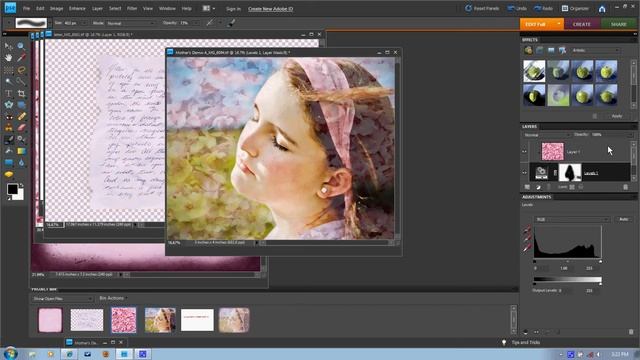This screenshot has height=360, width=640.
Task: Select the Blur droplet tool
Action: coord(21,163)
